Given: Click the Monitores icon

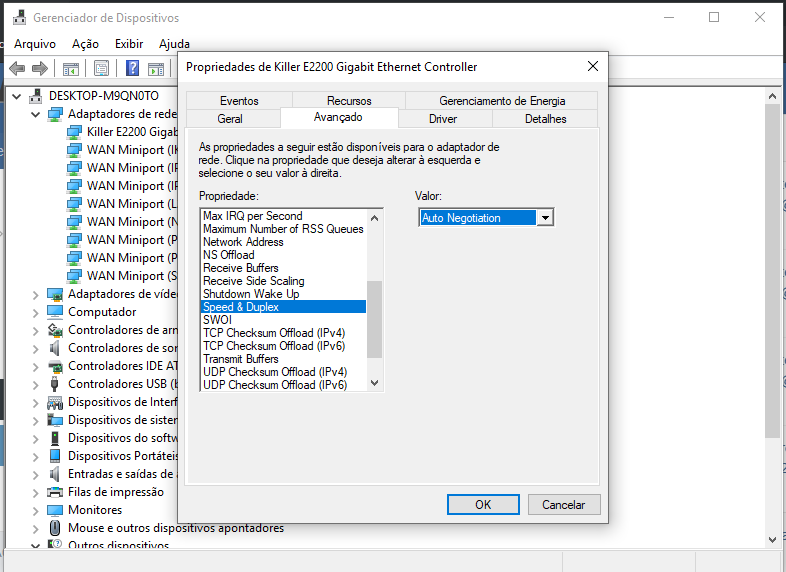Looking at the screenshot, I should click(x=55, y=510).
